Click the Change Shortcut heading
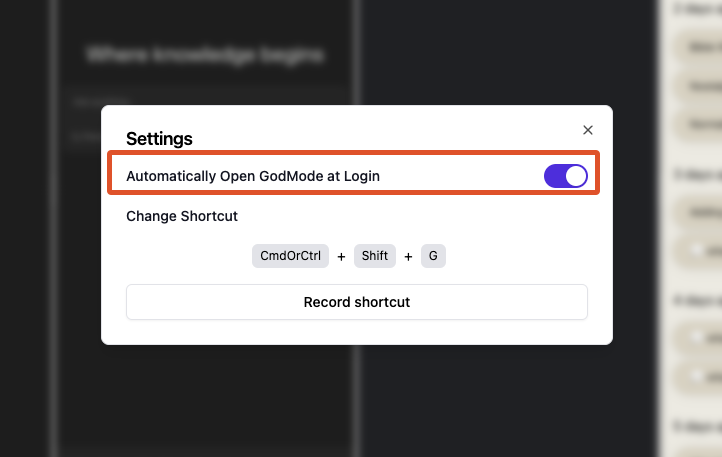The height and width of the screenshot is (457, 722). (x=182, y=216)
